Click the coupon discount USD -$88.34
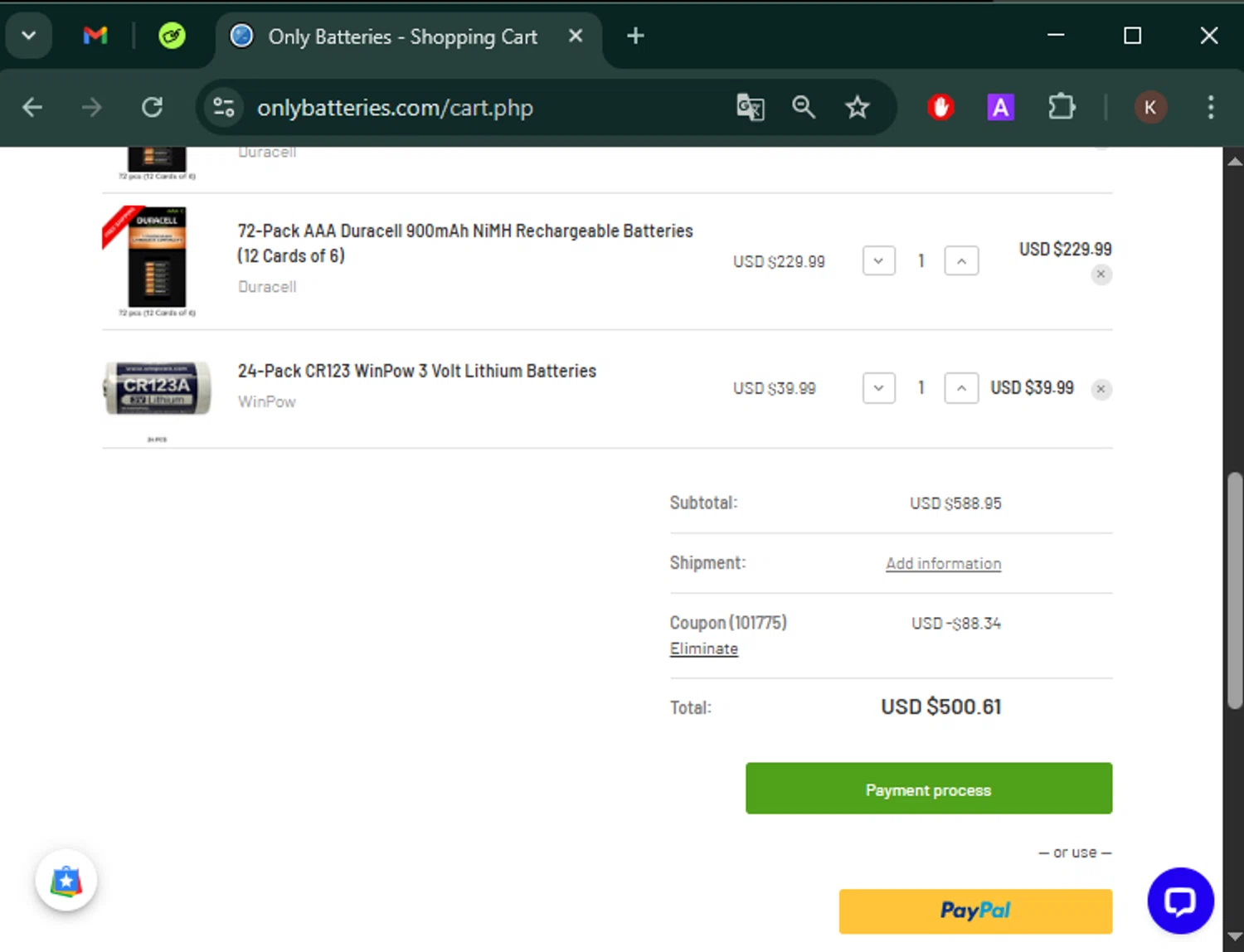1244x952 pixels. pos(956,623)
